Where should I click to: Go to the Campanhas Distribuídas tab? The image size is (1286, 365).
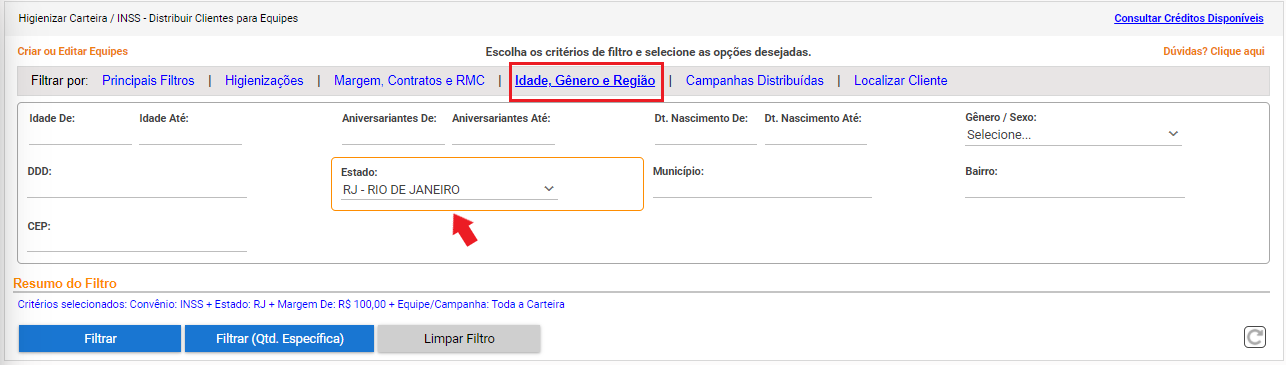[x=755, y=81]
